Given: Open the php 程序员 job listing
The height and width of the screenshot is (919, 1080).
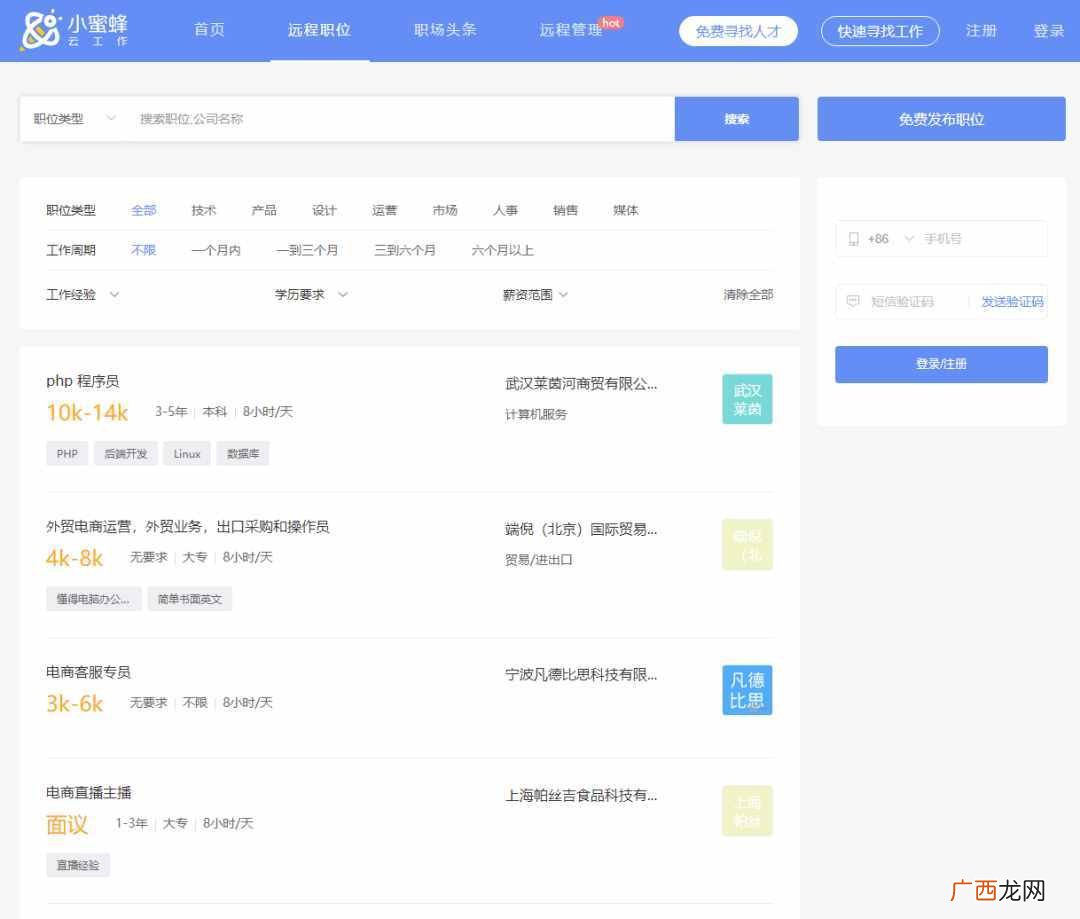Looking at the screenshot, I should (x=82, y=381).
